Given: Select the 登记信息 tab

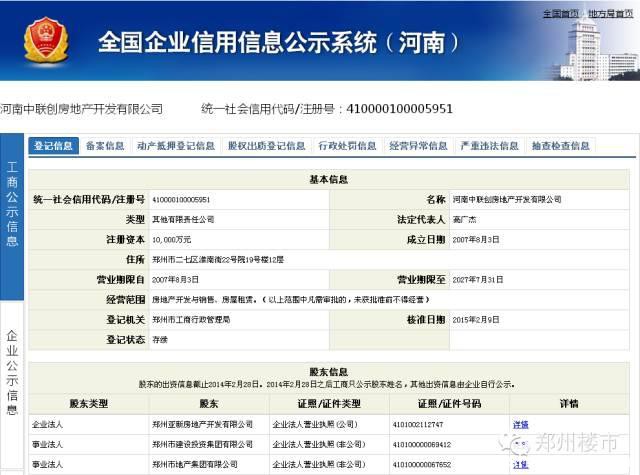Looking at the screenshot, I should (x=53, y=146).
